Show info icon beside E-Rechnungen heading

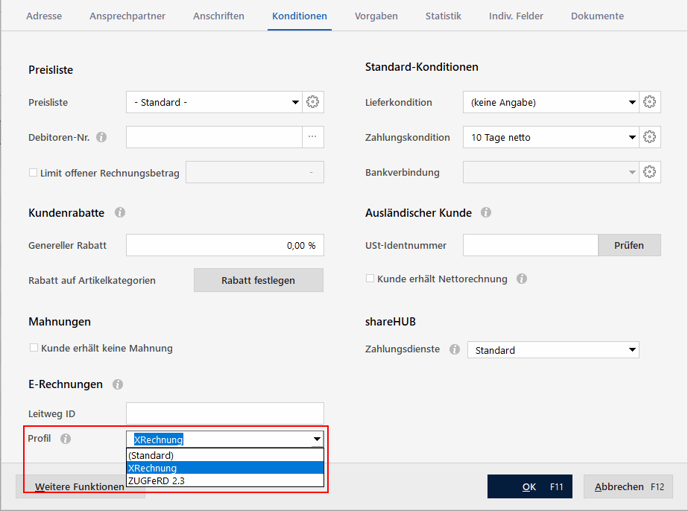(x=118, y=384)
